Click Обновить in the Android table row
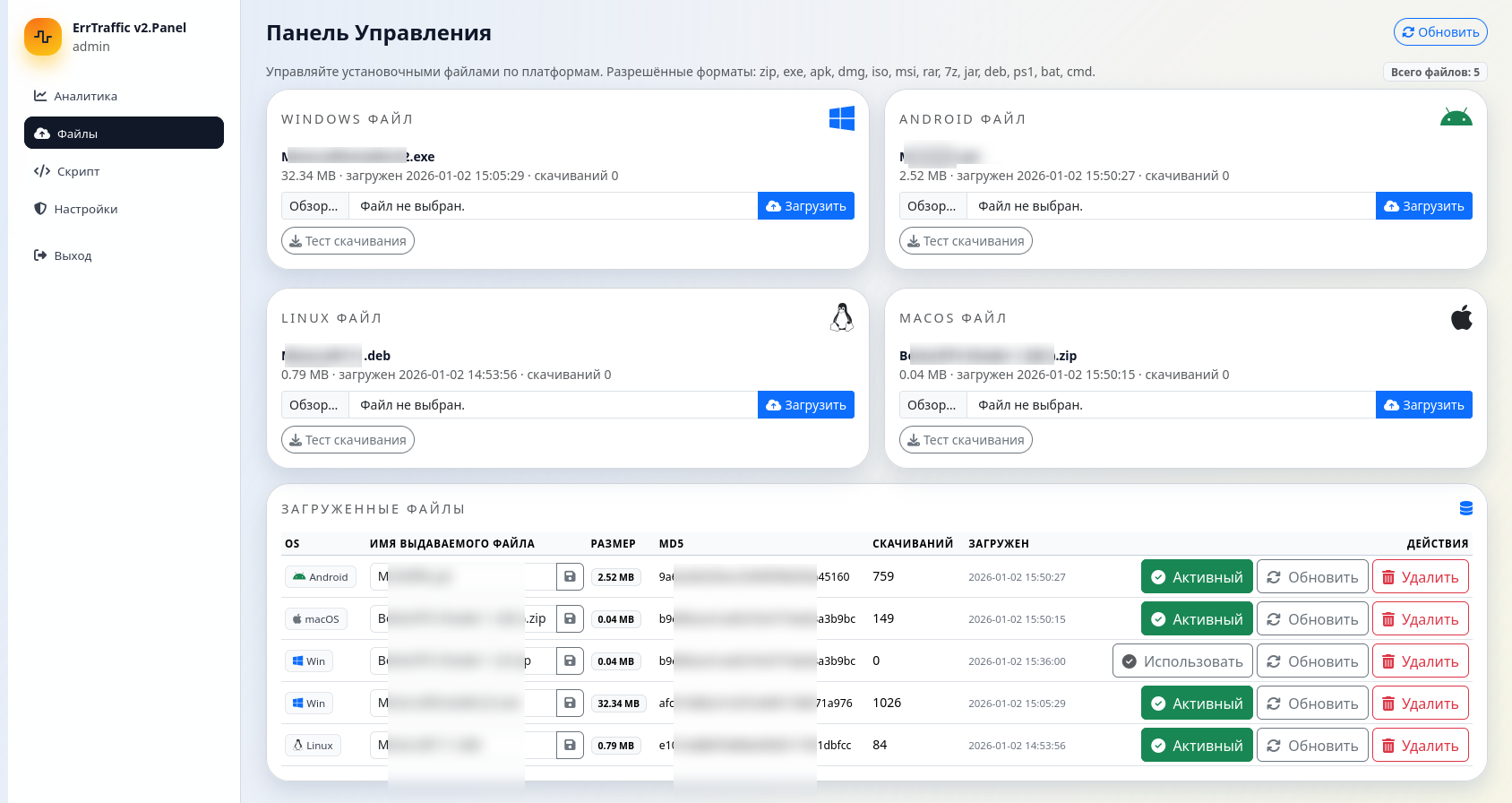Screen dimensions: 1512x803 (x=1312, y=577)
